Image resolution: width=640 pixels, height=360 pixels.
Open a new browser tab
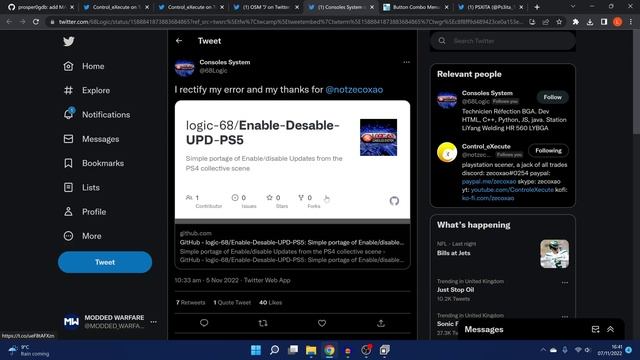[x=537, y=7]
